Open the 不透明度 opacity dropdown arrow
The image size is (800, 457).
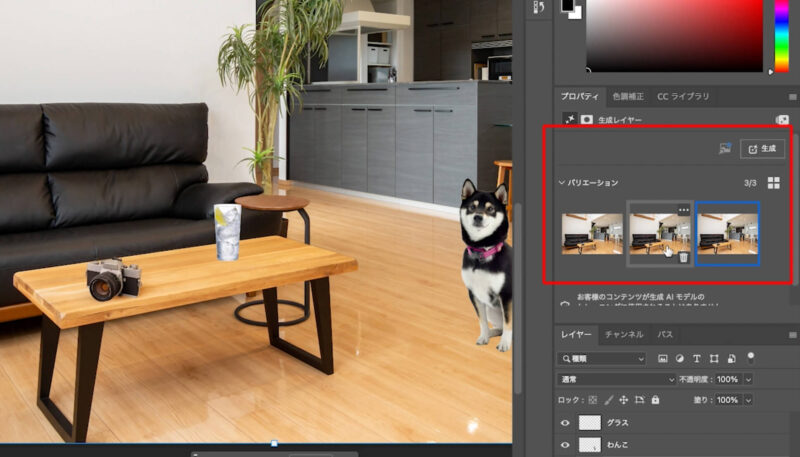(748, 379)
